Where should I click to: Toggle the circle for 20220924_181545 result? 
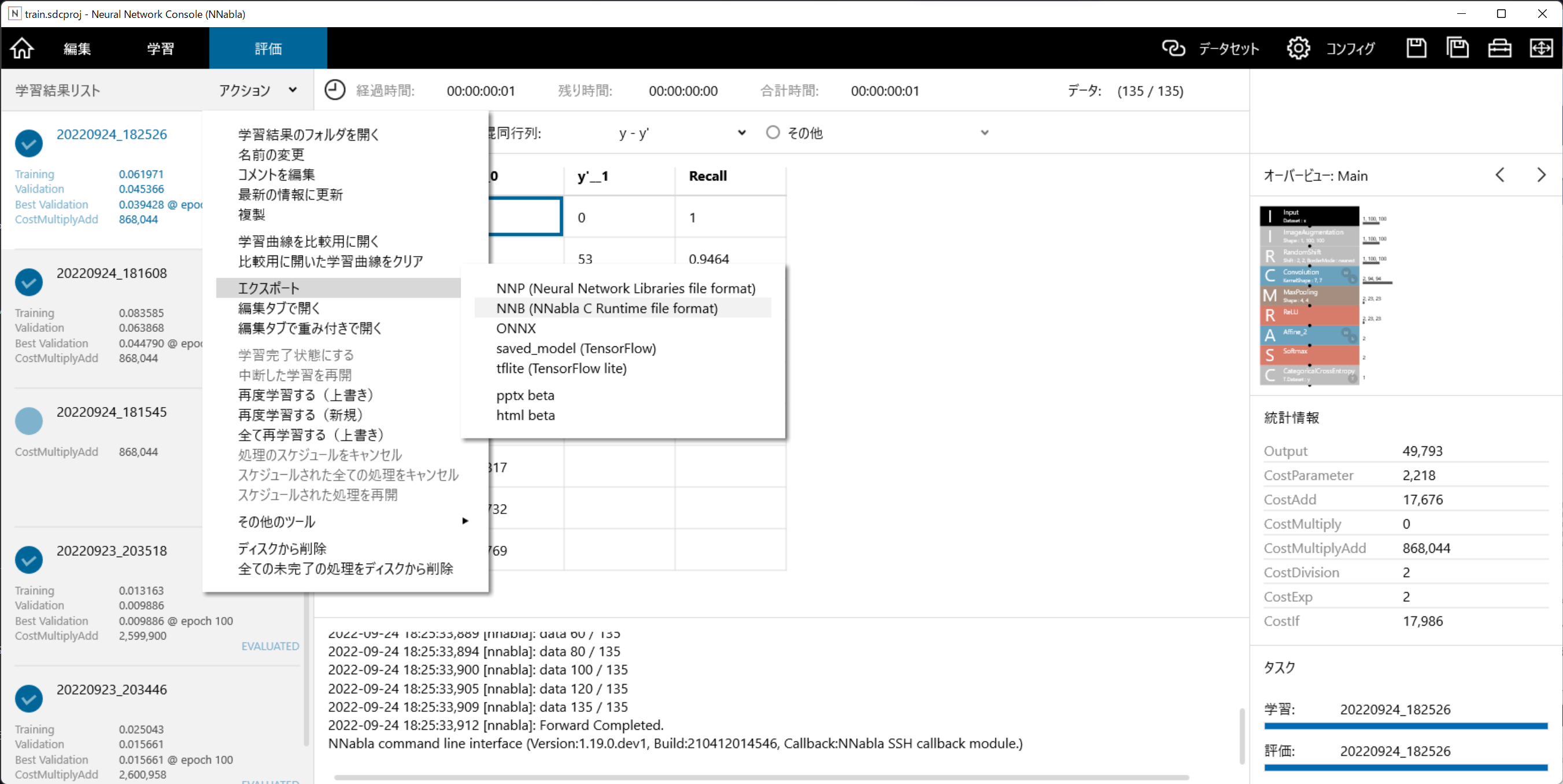pos(28,420)
